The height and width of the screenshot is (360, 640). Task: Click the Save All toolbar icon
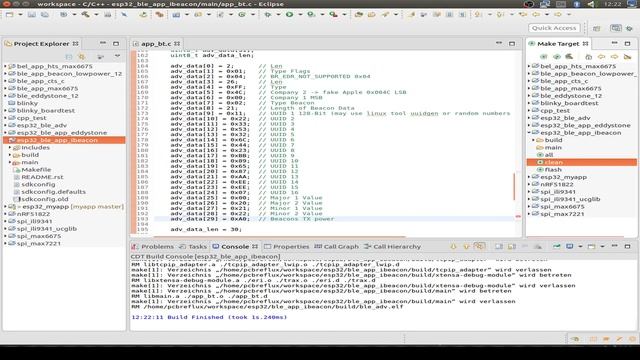pyautogui.click(x=44, y=15)
